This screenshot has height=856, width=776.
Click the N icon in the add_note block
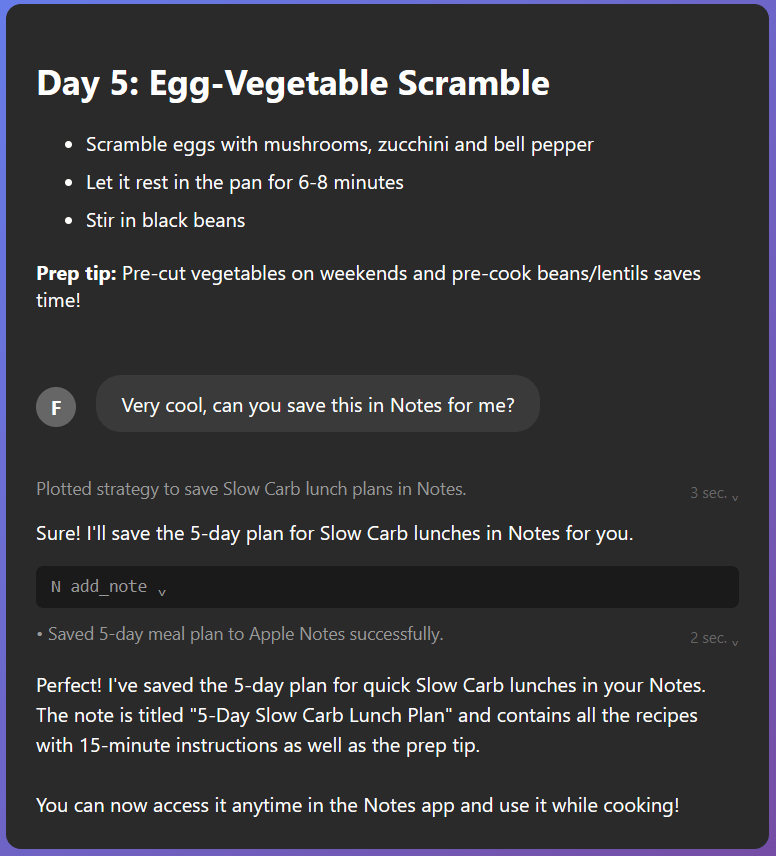56,587
